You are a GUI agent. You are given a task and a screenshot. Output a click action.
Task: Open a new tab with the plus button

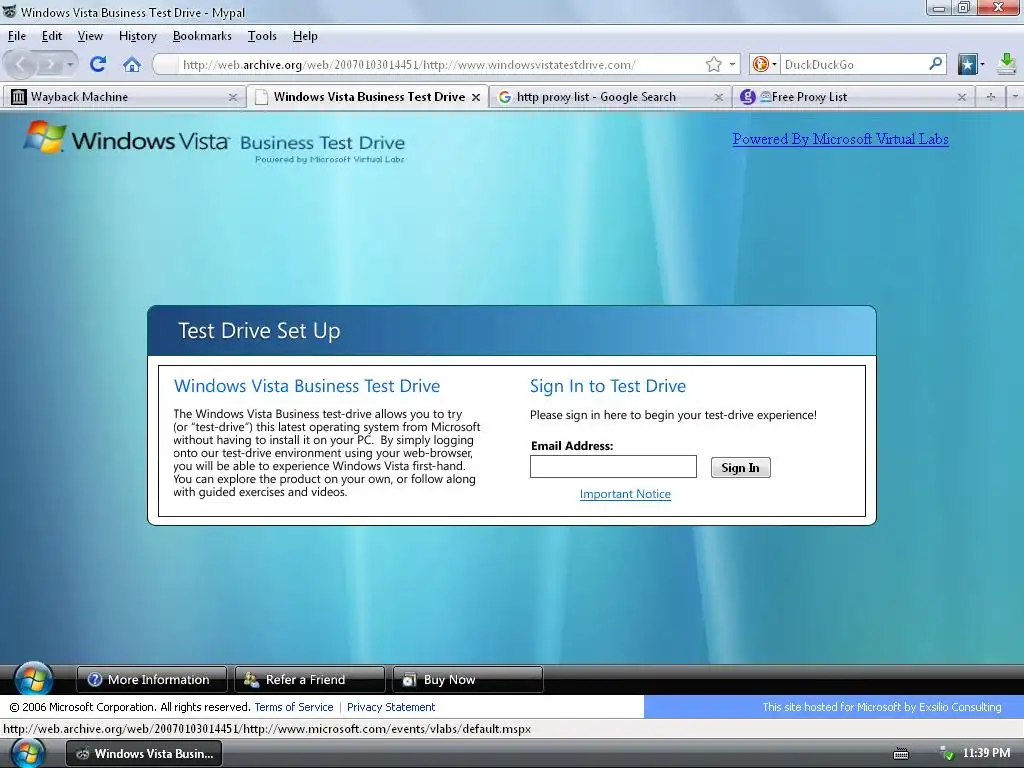[x=991, y=97]
